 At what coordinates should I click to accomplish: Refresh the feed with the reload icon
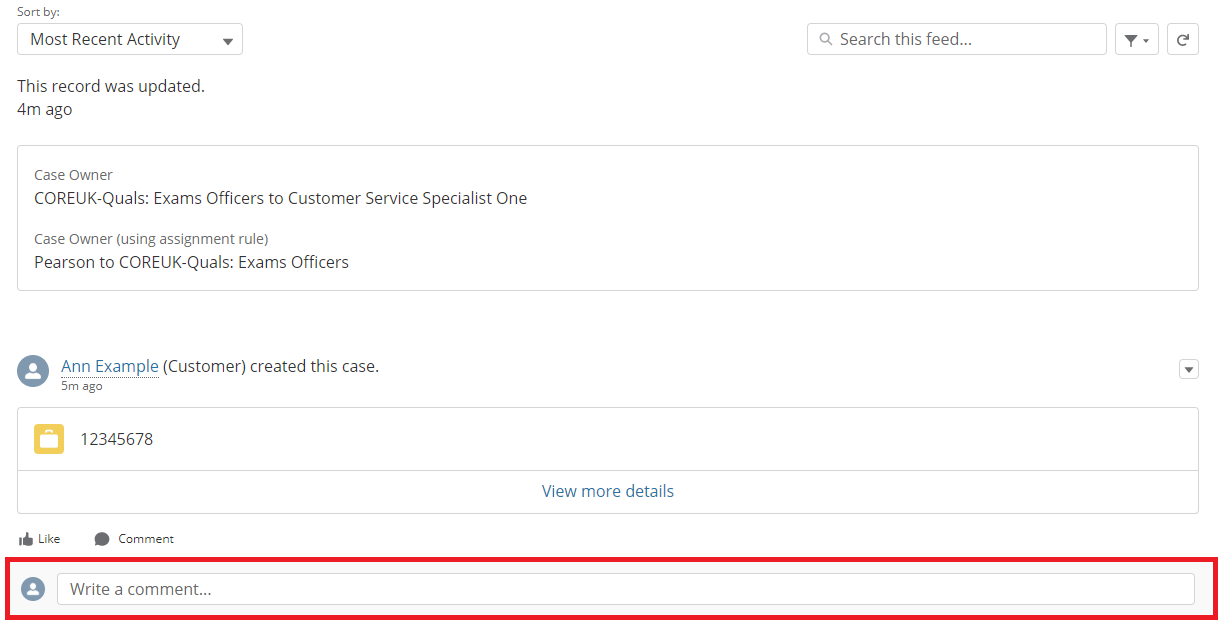pyautogui.click(x=1183, y=40)
